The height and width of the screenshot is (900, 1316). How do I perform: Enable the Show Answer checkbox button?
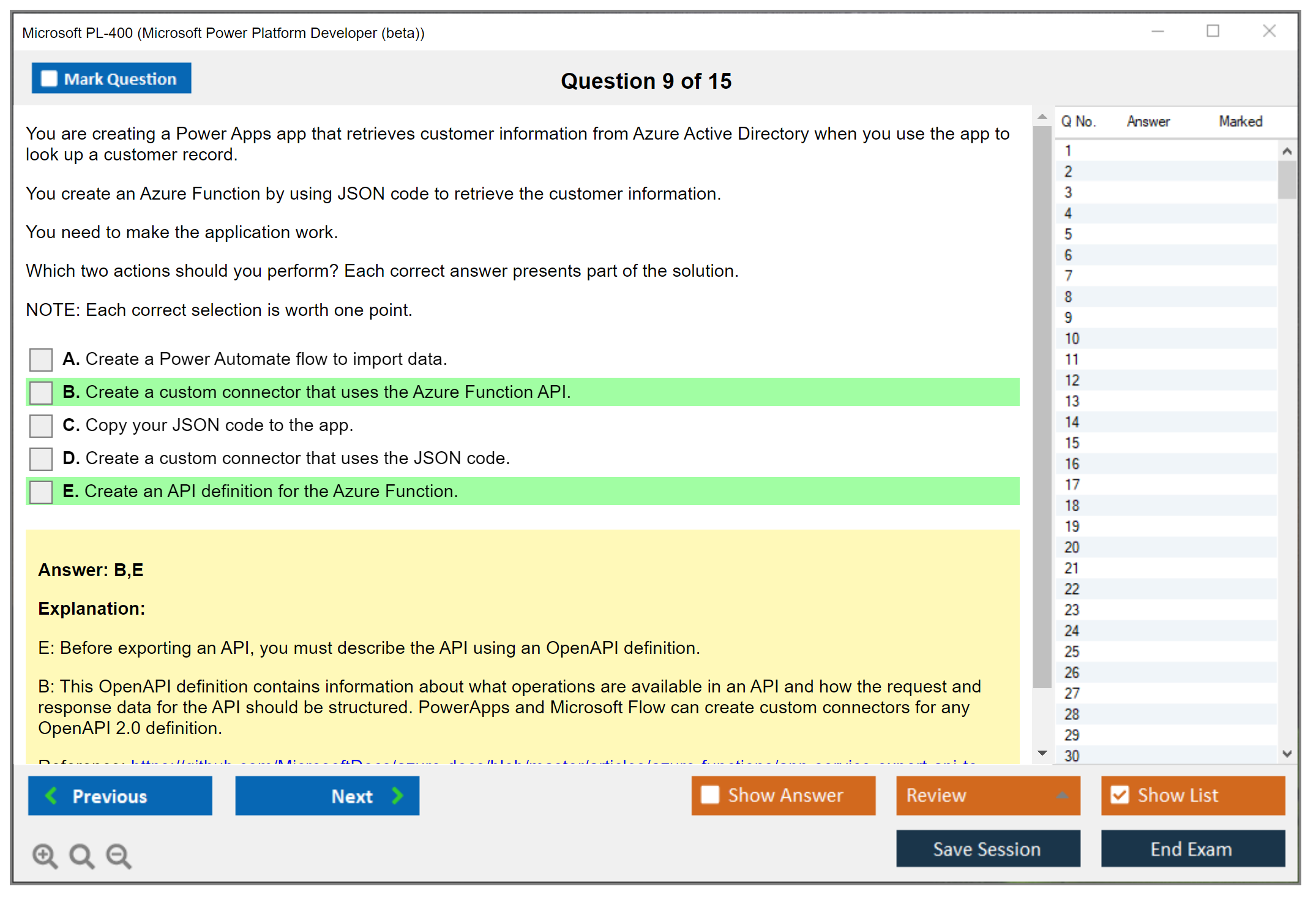click(x=710, y=795)
